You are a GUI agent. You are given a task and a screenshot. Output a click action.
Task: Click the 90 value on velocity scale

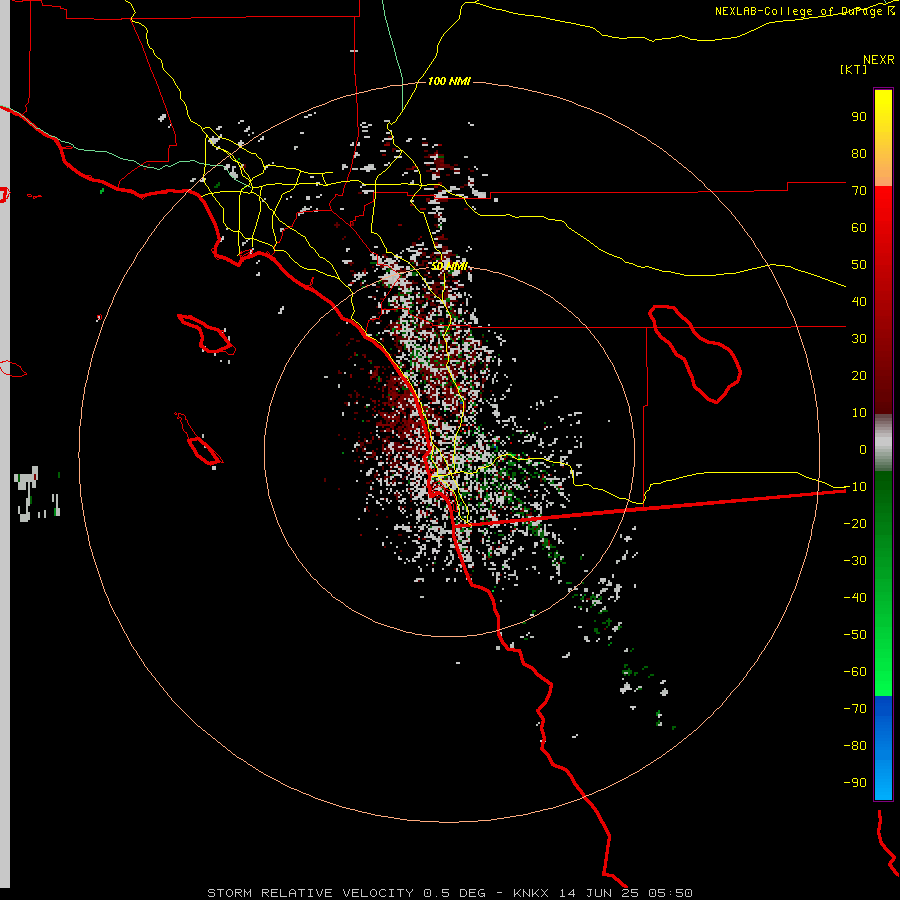[859, 117]
